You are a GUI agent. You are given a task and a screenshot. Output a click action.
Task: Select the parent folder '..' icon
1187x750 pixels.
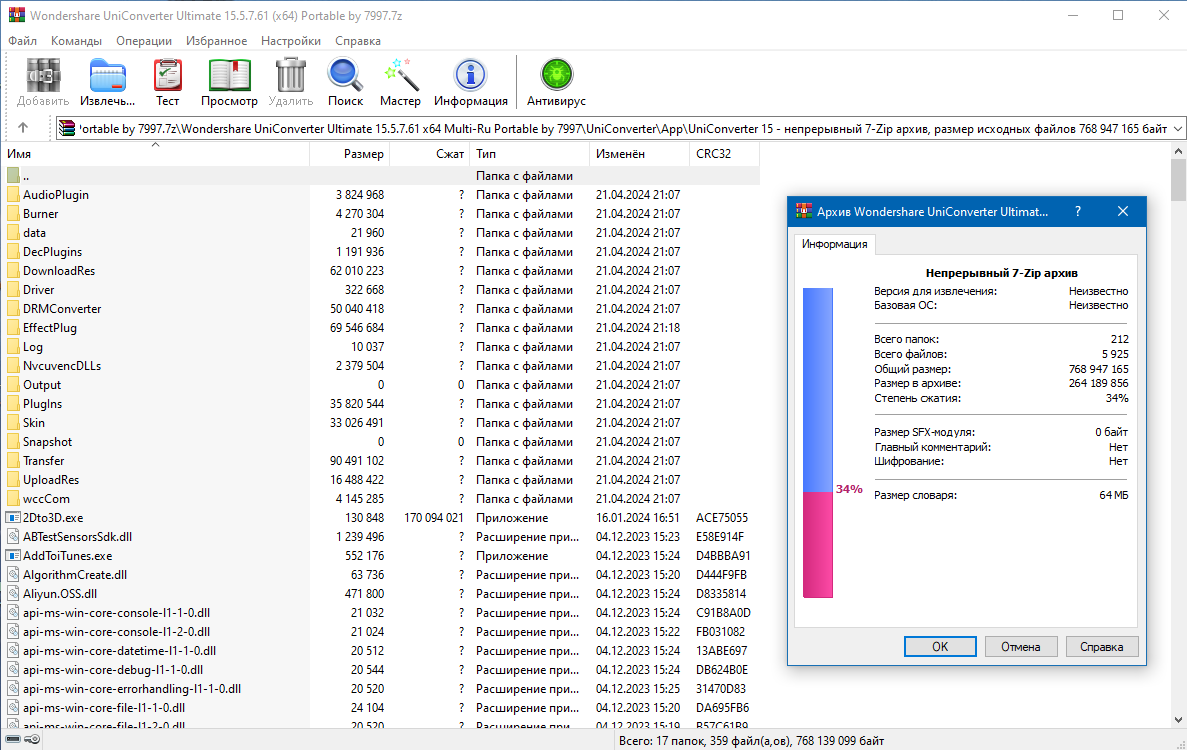pos(13,176)
